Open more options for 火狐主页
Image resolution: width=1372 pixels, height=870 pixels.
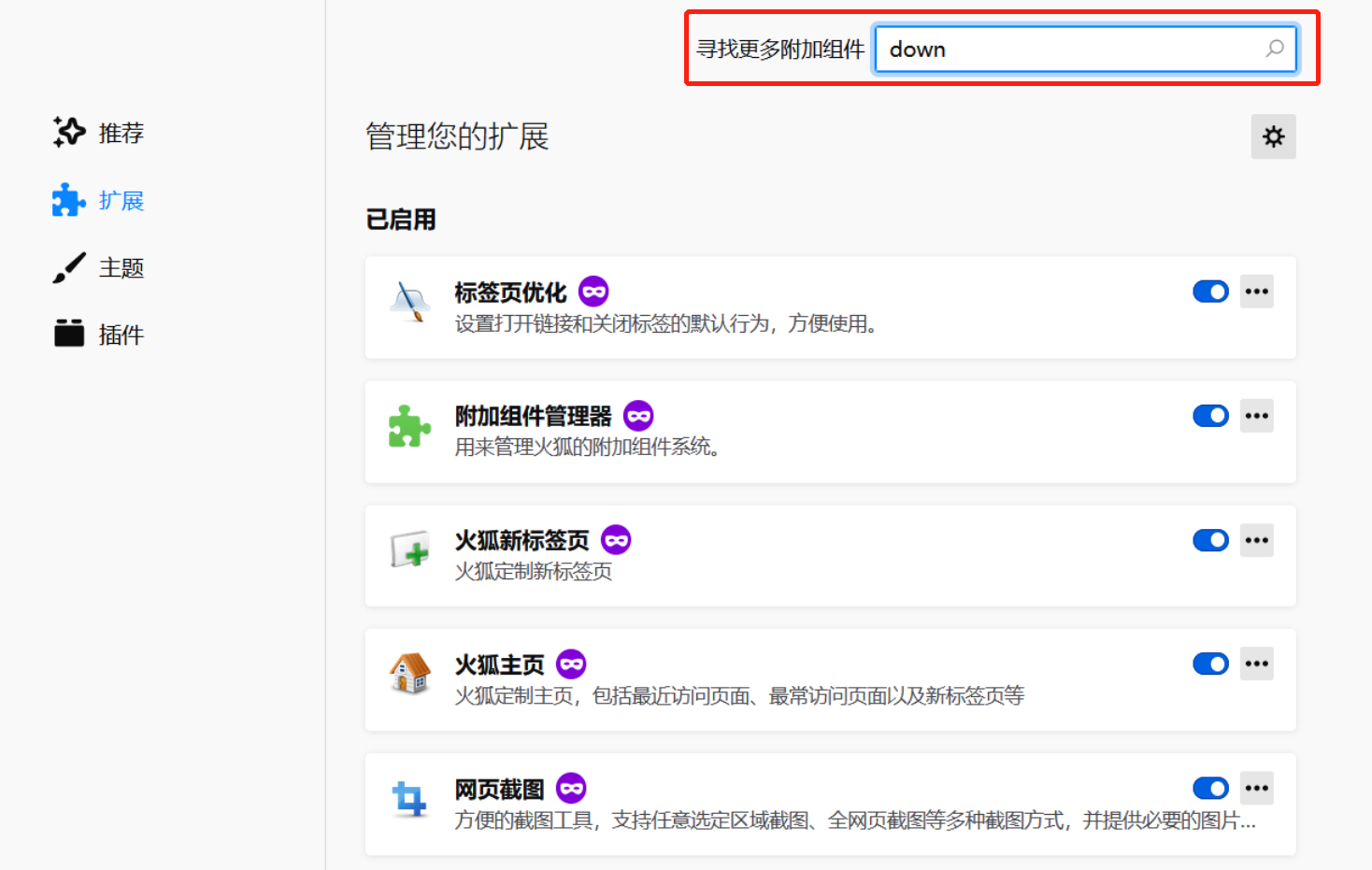(x=1256, y=663)
